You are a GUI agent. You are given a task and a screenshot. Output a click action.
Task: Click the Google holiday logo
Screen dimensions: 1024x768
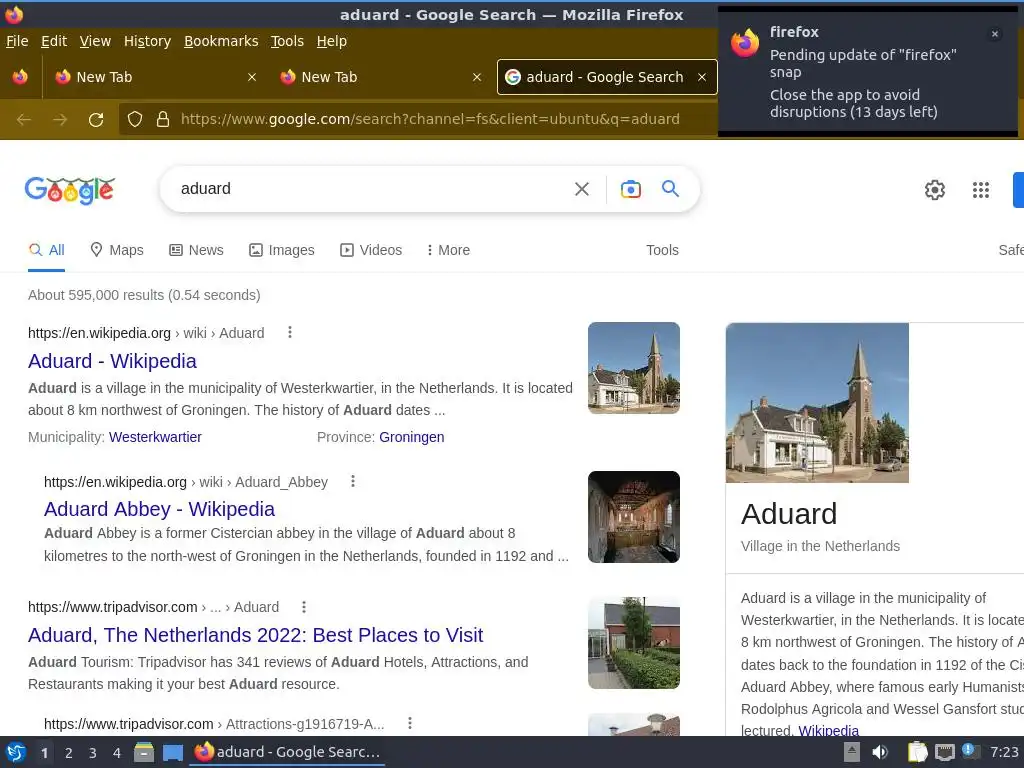tap(70, 190)
